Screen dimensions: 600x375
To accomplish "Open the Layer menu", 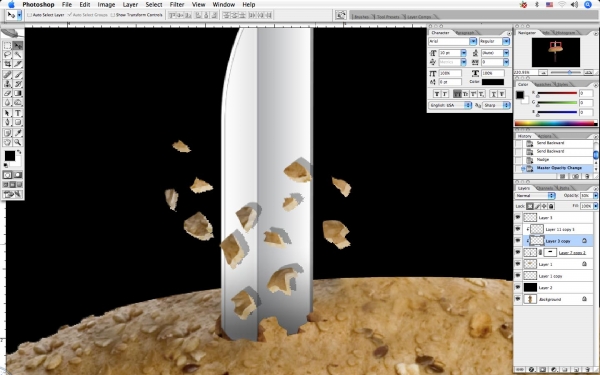I will [130, 5].
